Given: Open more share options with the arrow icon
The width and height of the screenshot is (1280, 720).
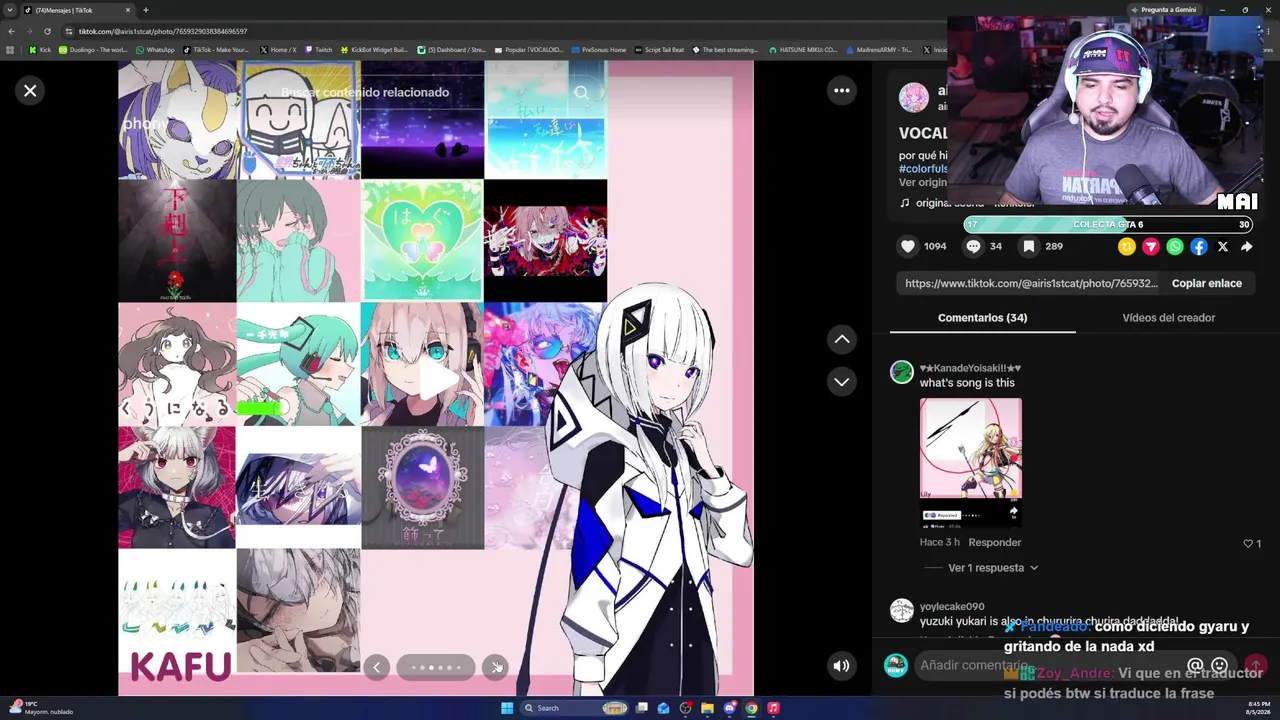Looking at the screenshot, I should tap(1246, 247).
